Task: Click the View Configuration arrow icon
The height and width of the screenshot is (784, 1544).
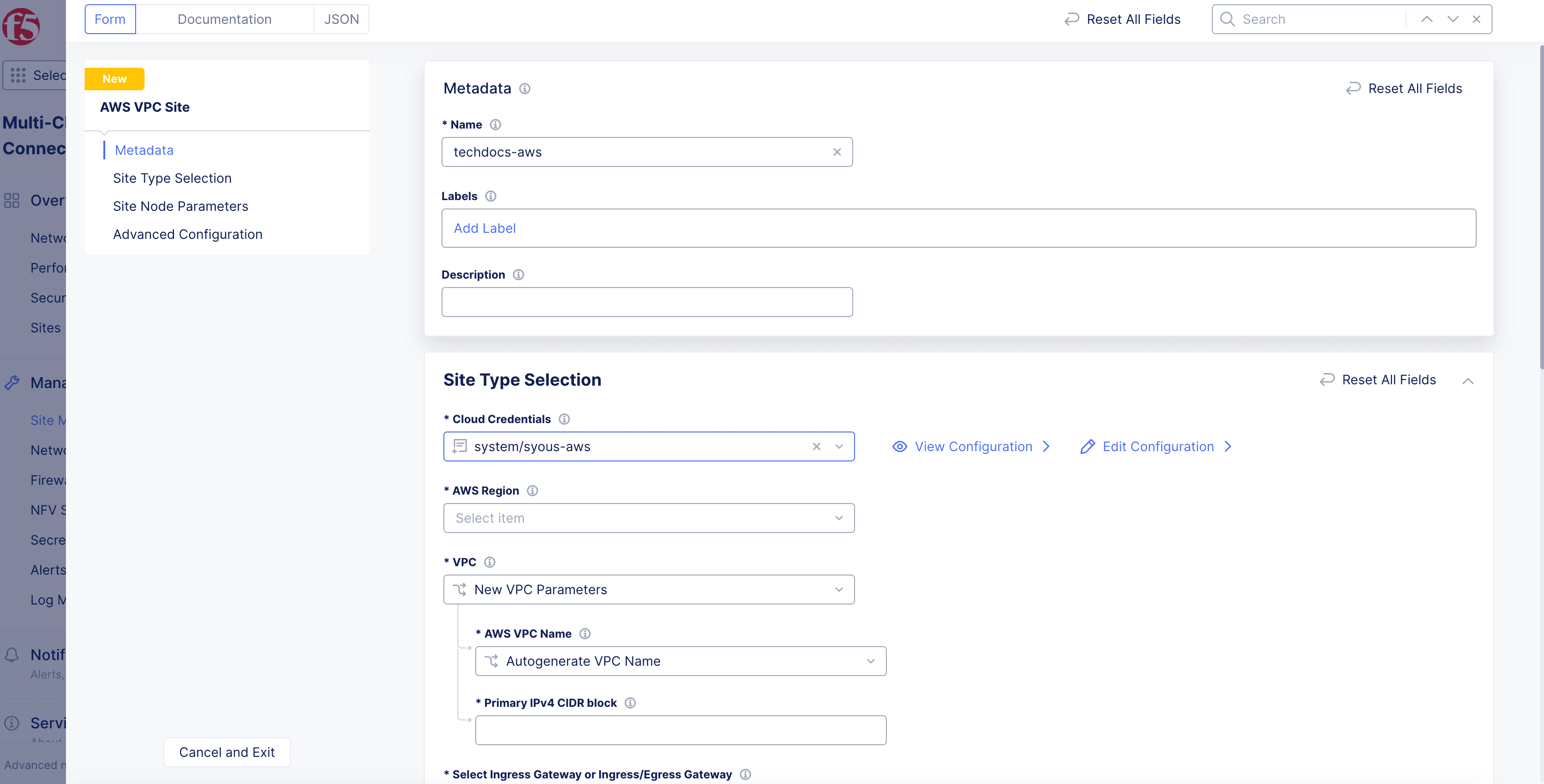Action: [x=1049, y=446]
